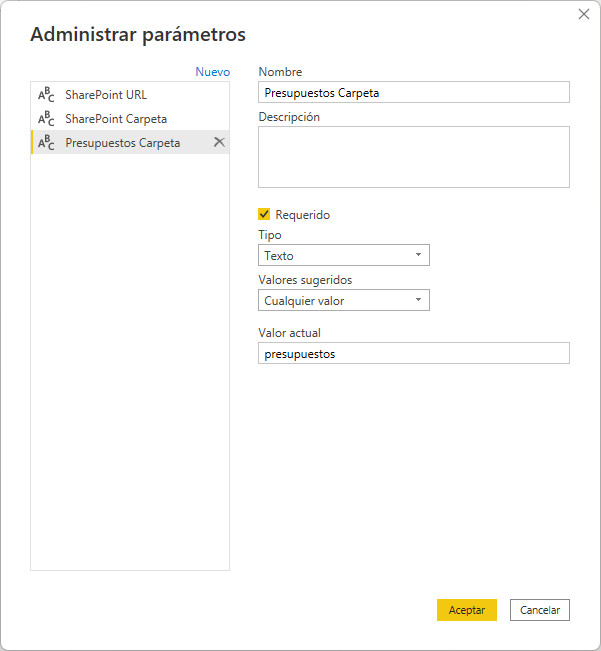Image resolution: width=601 pixels, height=651 pixels.
Task: Click the ABC type icon beside SharePoint URL
Action: tap(46, 95)
